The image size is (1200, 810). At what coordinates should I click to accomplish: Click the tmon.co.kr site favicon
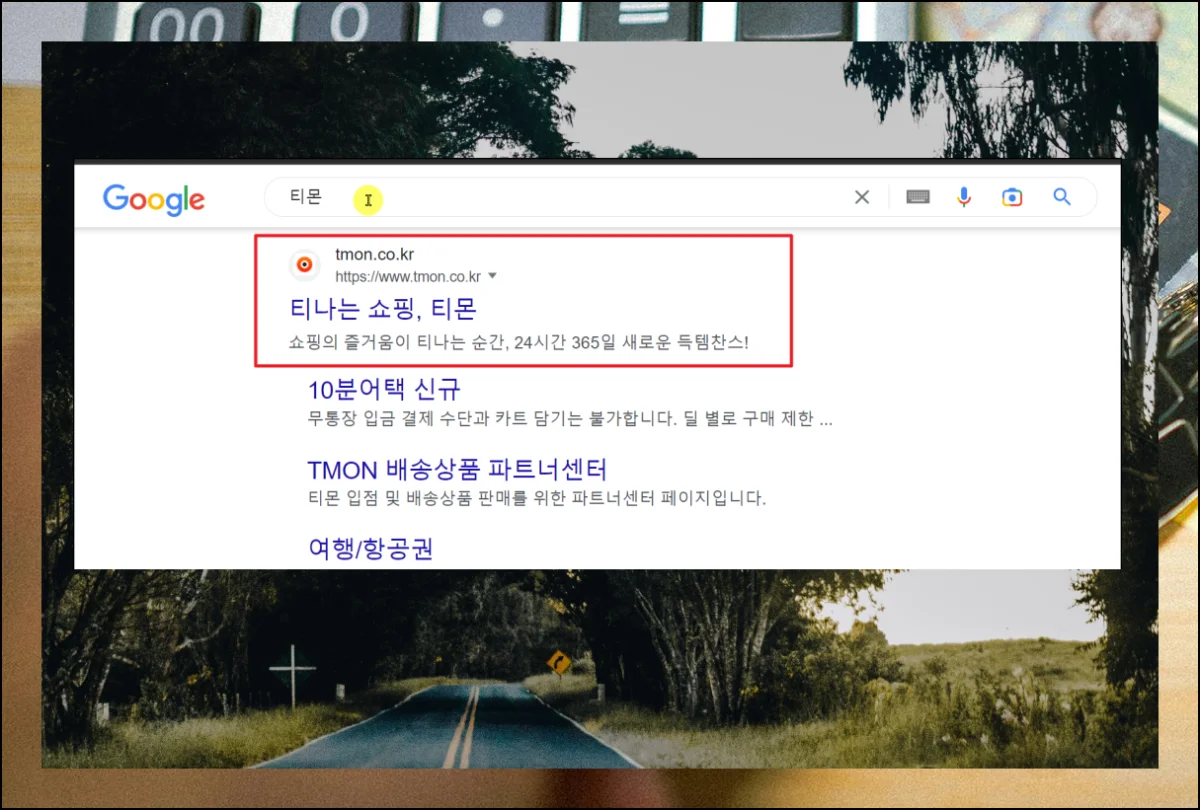click(x=305, y=265)
